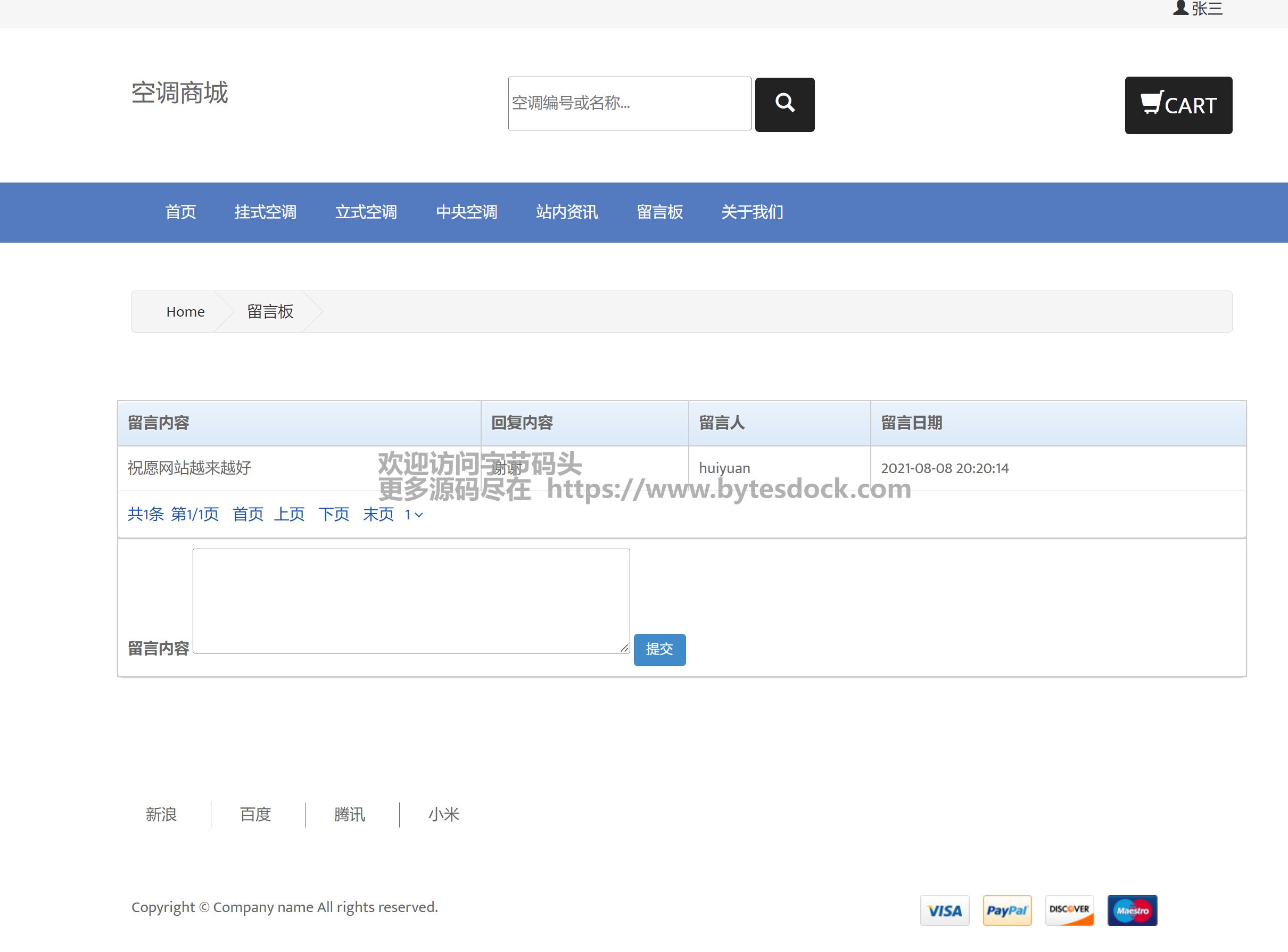Click the Discover card icon
Screen dimensions: 1288x952
pyautogui.click(x=1069, y=910)
